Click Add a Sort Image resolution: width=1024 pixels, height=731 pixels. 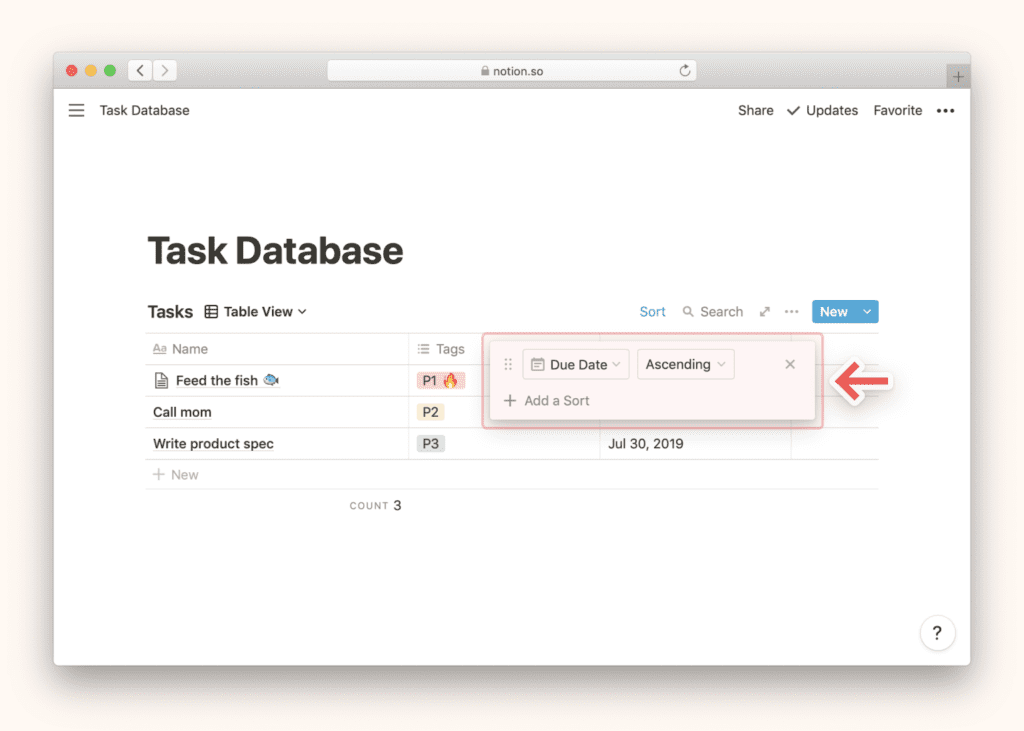547,400
